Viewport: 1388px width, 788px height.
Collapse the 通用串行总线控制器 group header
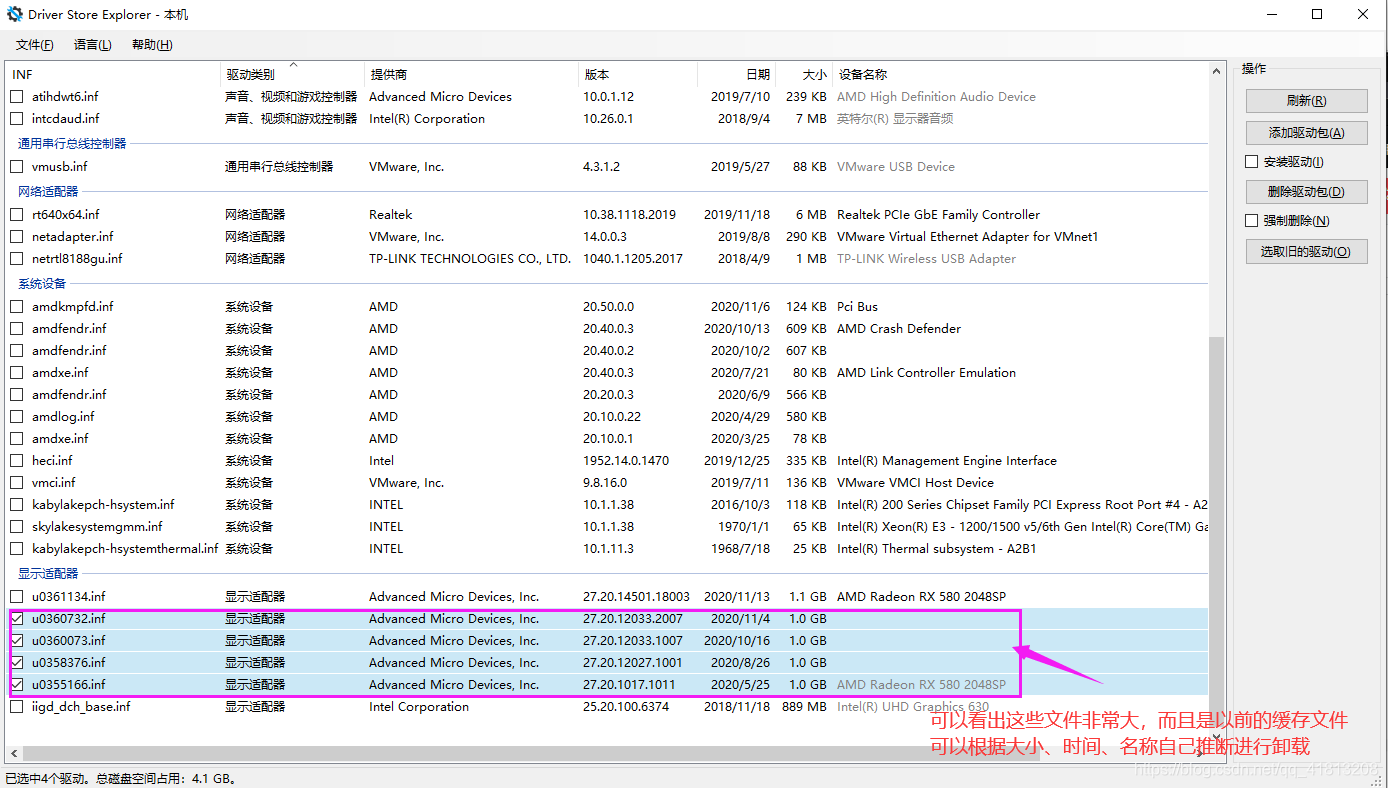(x=72, y=144)
